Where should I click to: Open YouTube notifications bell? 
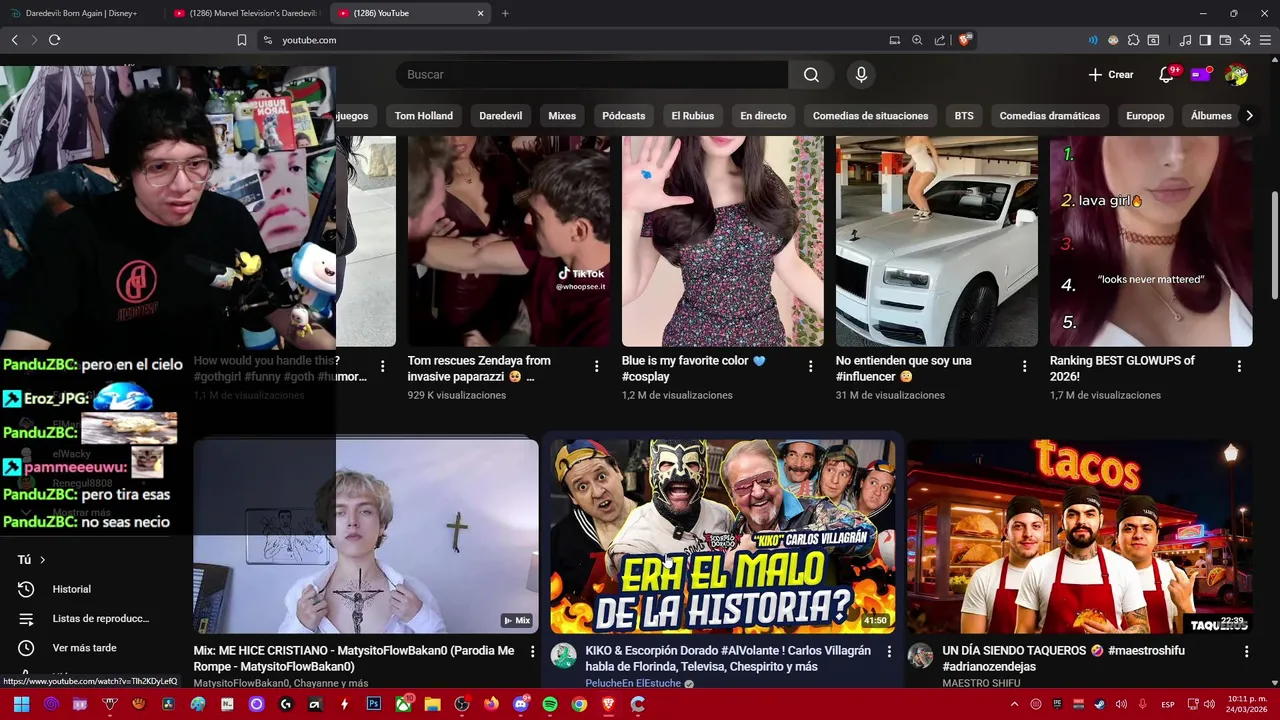(x=1166, y=75)
